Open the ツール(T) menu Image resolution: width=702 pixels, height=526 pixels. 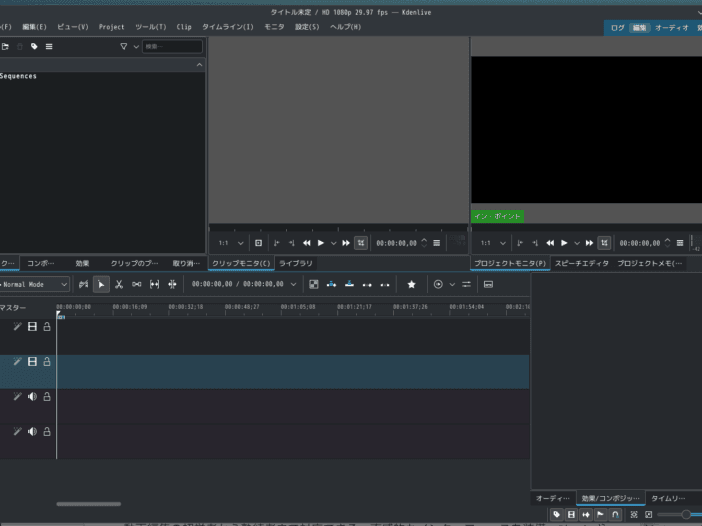click(150, 27)
